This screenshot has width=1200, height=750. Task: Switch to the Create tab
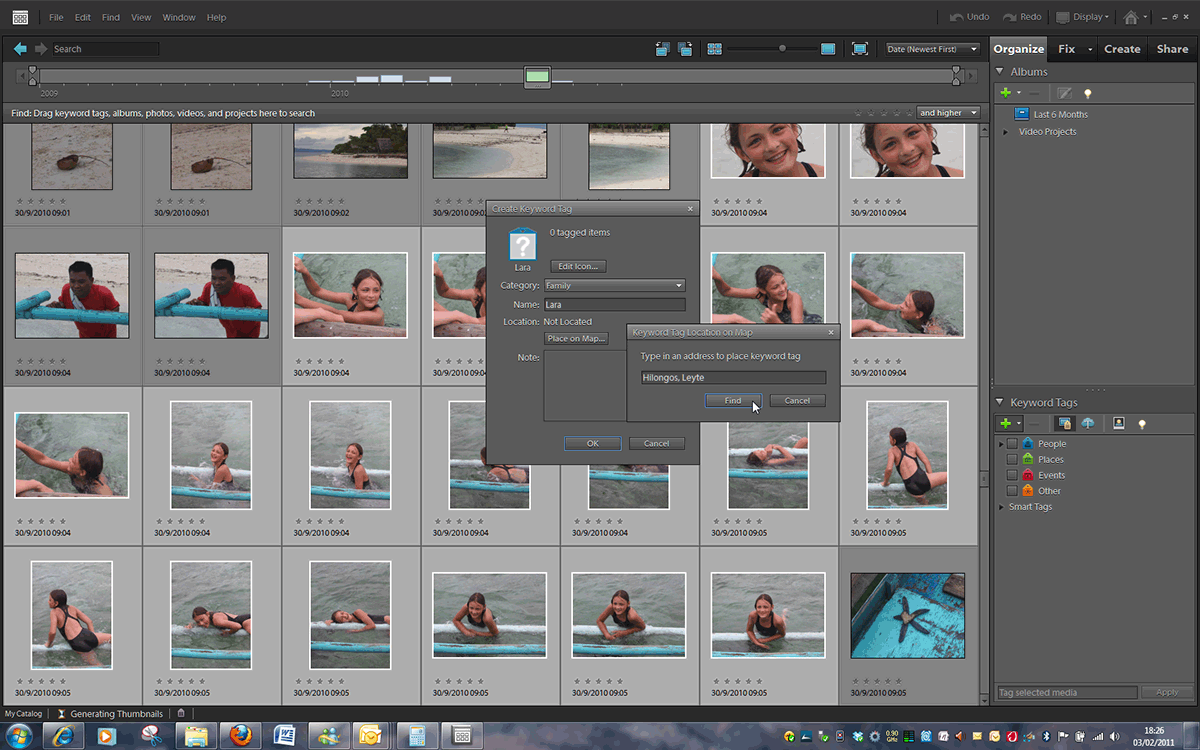tap(1122, 49)
